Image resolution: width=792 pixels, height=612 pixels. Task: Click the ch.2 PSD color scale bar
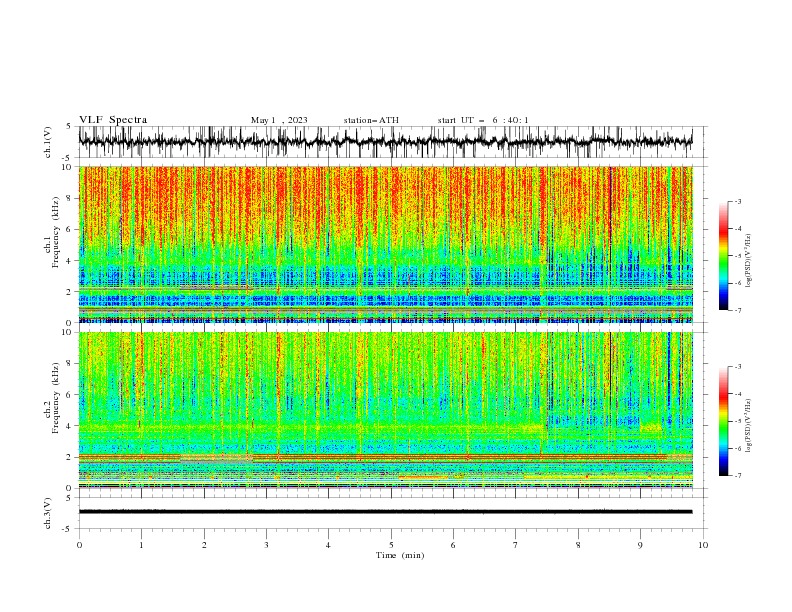(x=723, y=421)
